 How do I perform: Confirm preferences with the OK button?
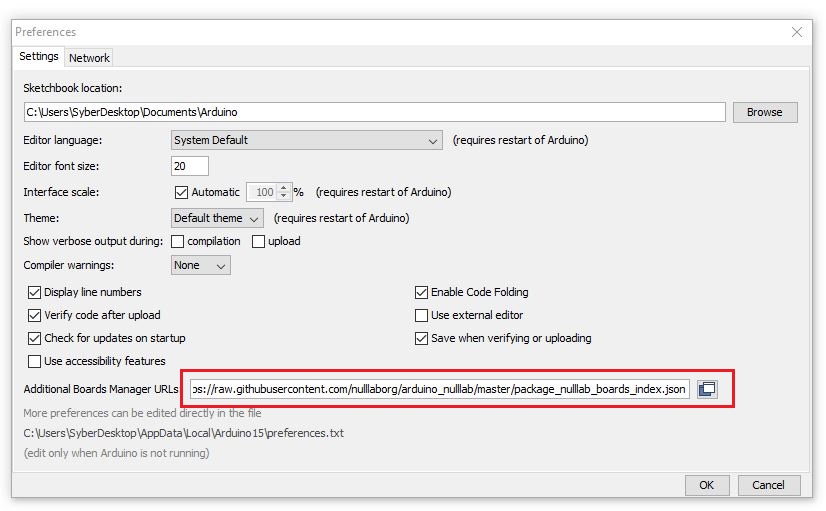tap(706, 485)
